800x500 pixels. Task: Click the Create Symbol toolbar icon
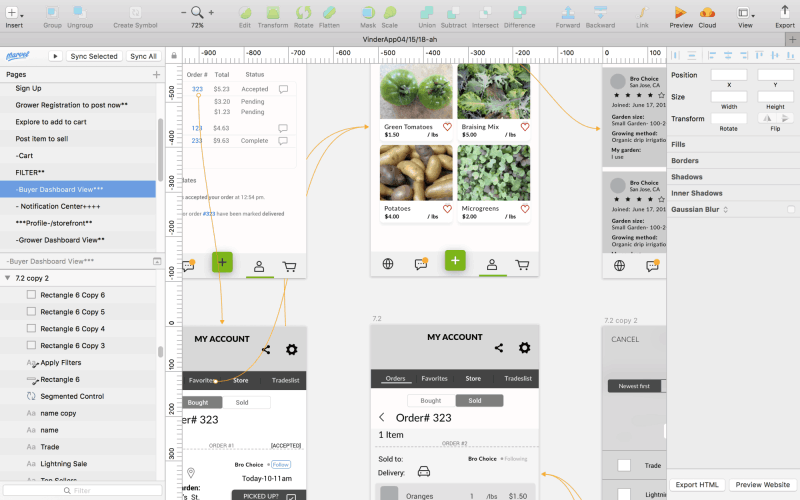134,13
